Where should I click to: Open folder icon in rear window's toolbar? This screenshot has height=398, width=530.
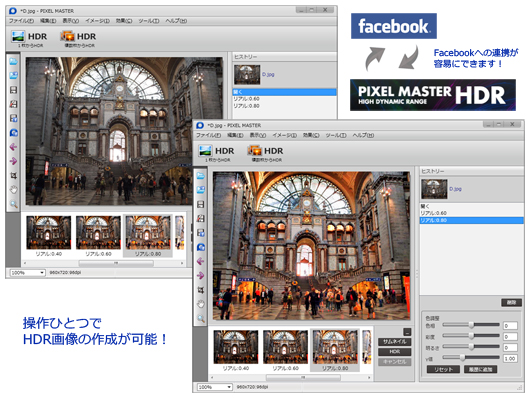[14, 61]
